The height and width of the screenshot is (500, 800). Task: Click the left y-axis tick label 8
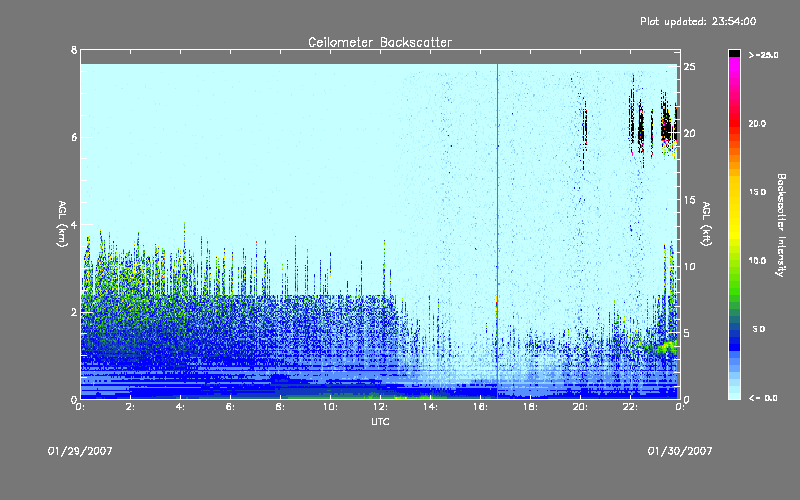click(x=74, y=50)
